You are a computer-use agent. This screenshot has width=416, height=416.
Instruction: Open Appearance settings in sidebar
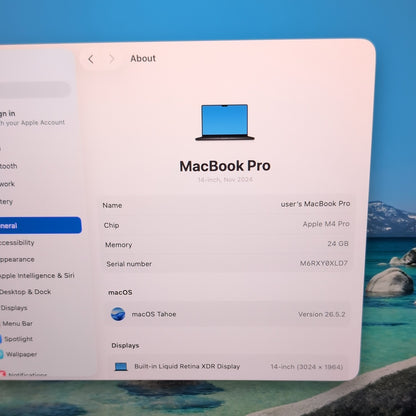[x=17, y=259]
